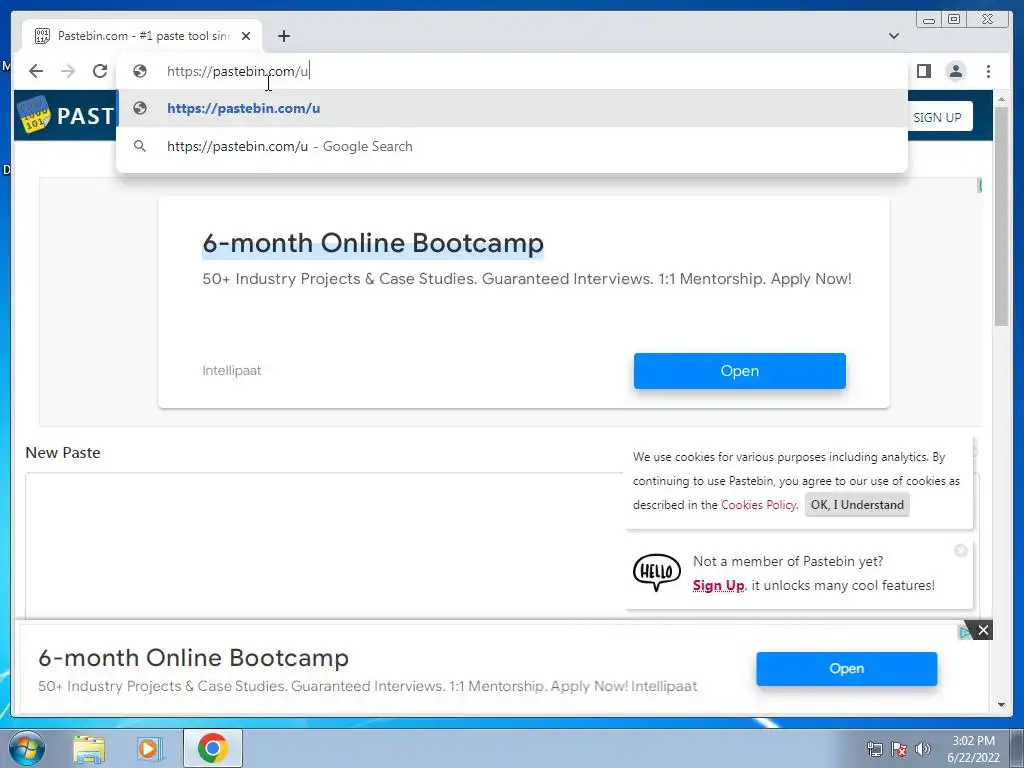Click the site globe icon in address bar
This screenshot has width=1024, height=768.
(140, 71)
